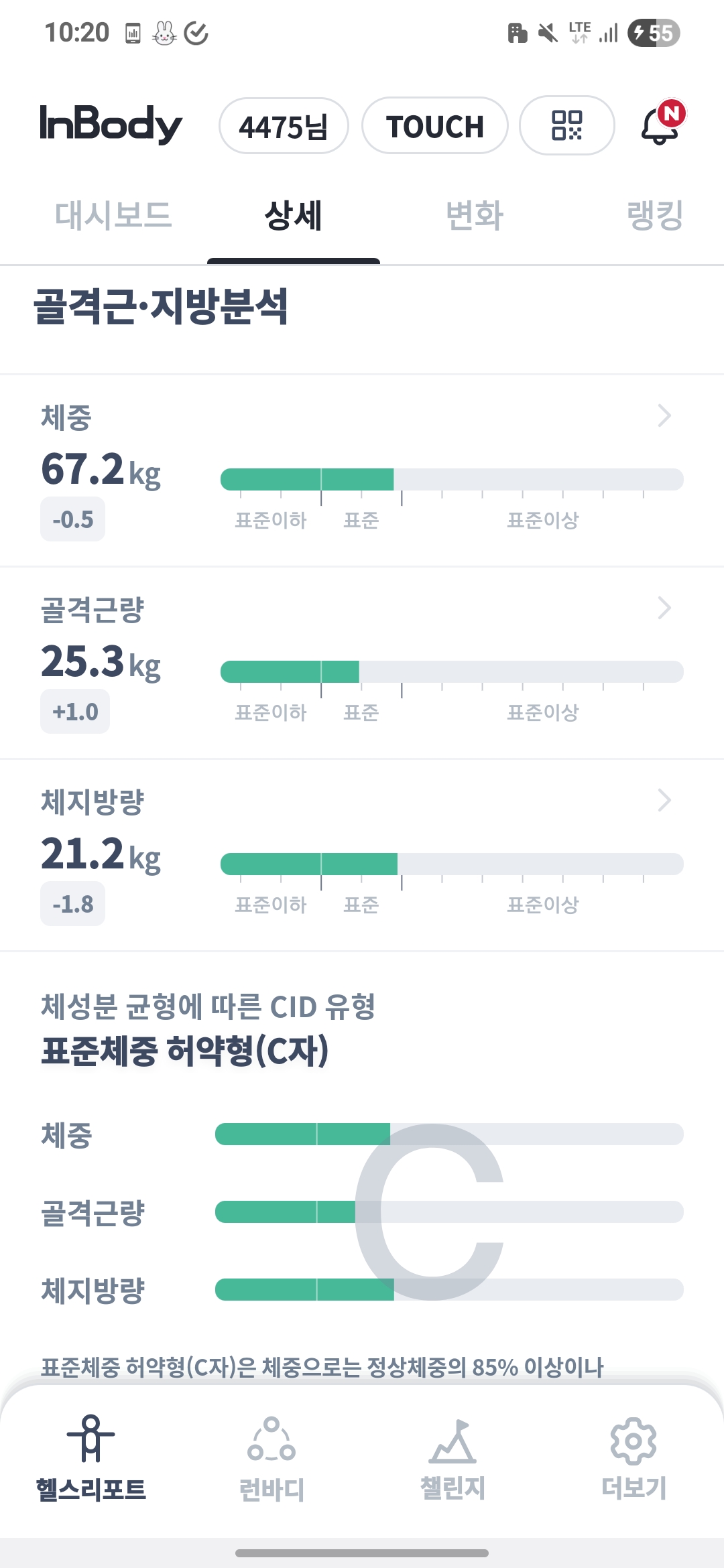724x1568 pixels.
Task: Open the QR code scanner
Action: (566, 125)
